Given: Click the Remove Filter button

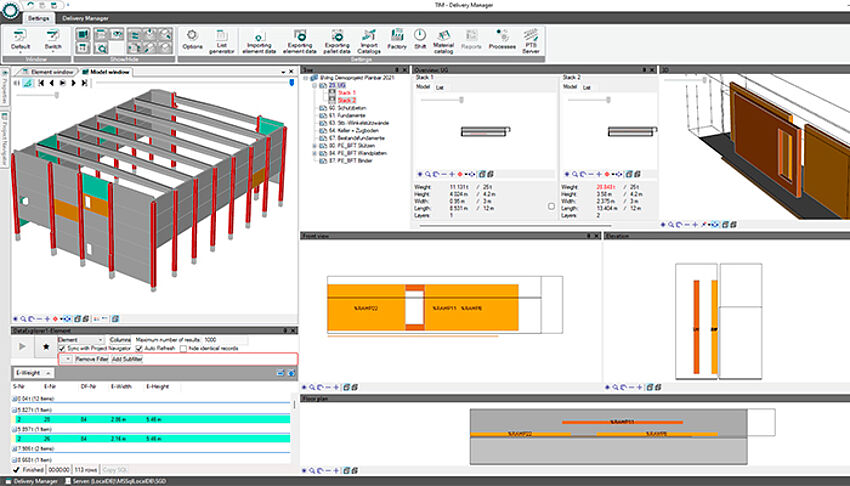Looking at the screenshot, I should [x=90, y=358].
